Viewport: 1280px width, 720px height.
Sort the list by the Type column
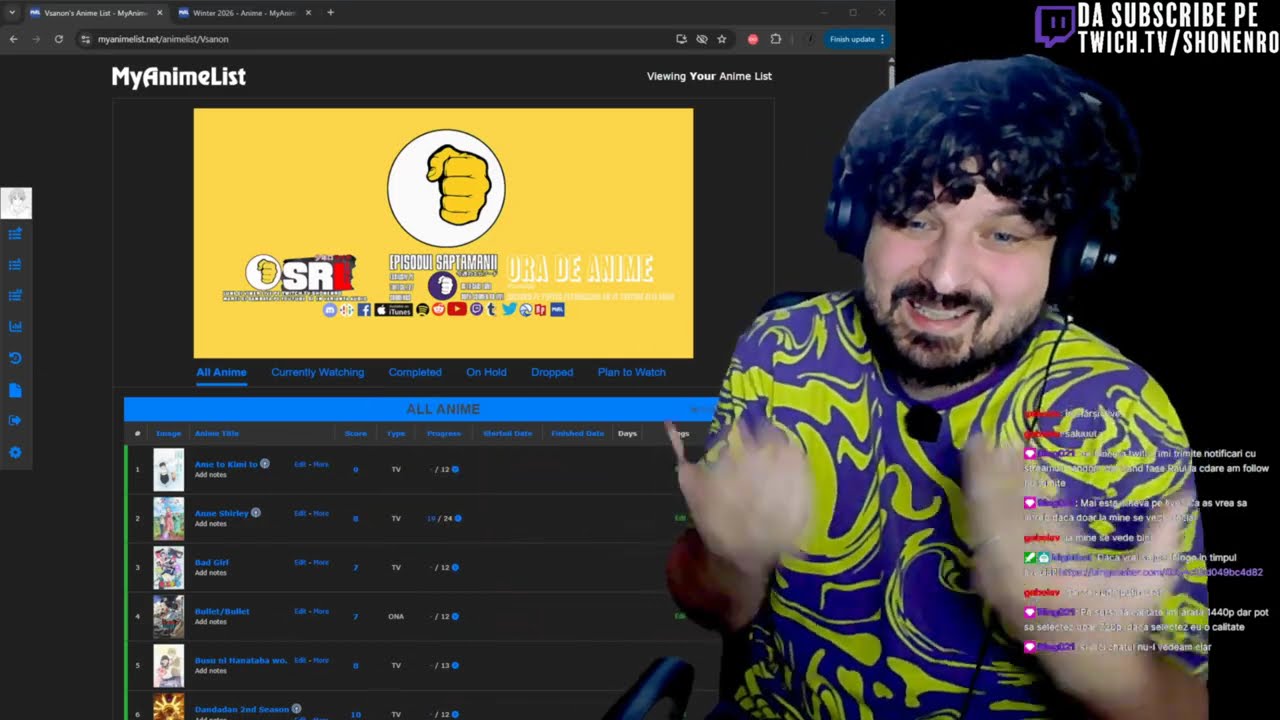click(x=396, y=433)
